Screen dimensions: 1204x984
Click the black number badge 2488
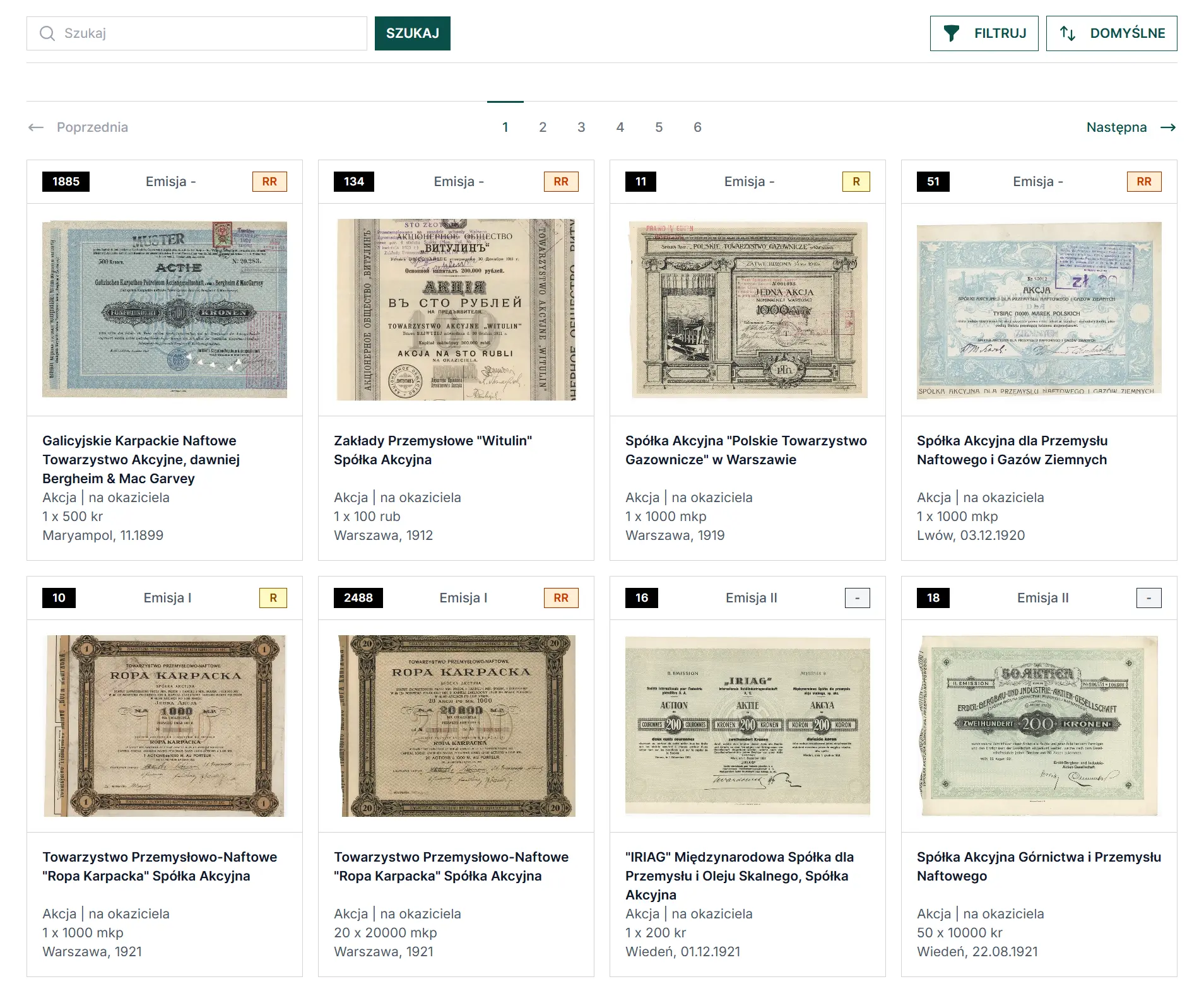pyautogui.click(x=358, y=598)
